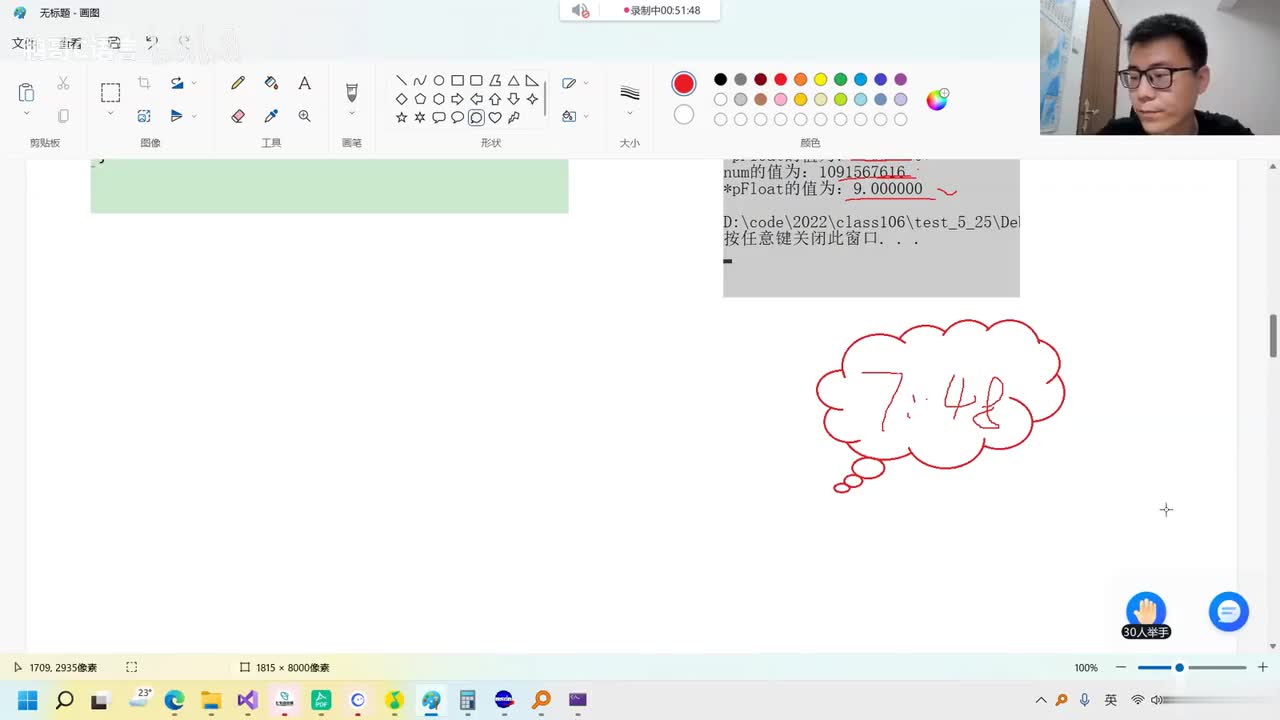Select the Pencil tool
Image resolution: width=1280 pixels, height=720 pixels.
pyautogui.click(x=238, y=83)
